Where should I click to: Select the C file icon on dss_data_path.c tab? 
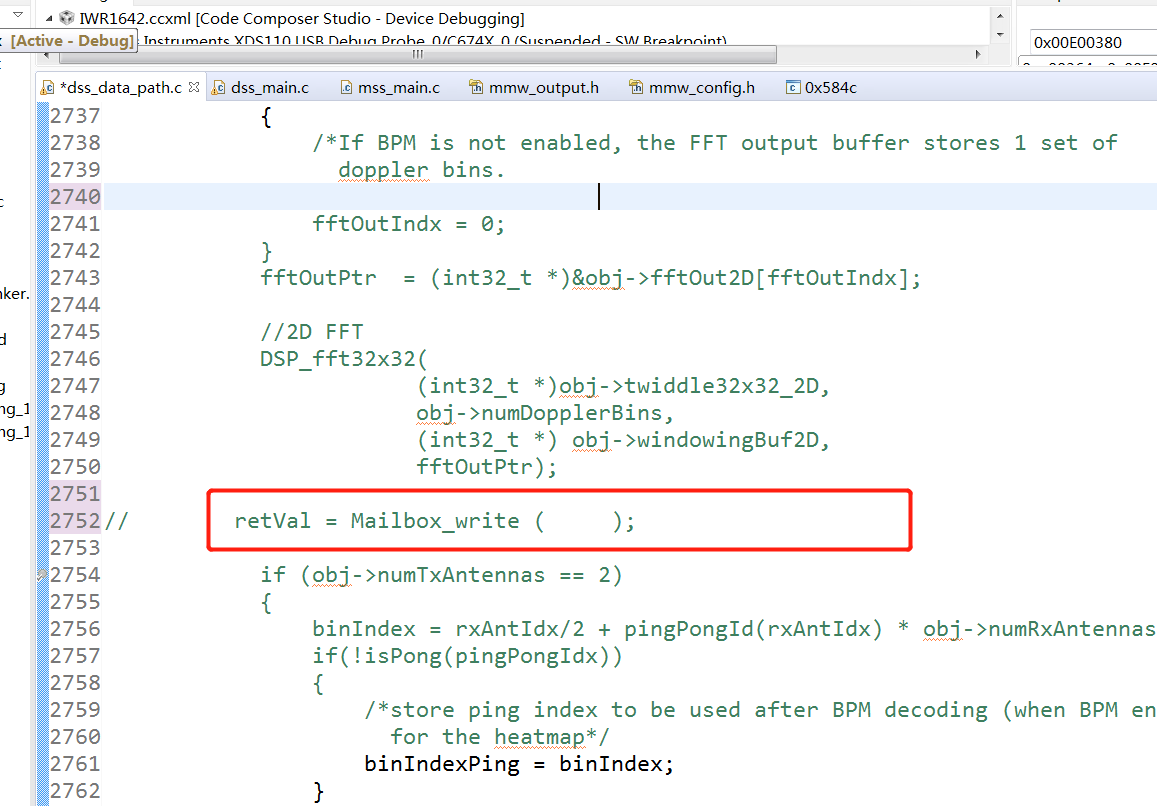(x=47, y=87)
